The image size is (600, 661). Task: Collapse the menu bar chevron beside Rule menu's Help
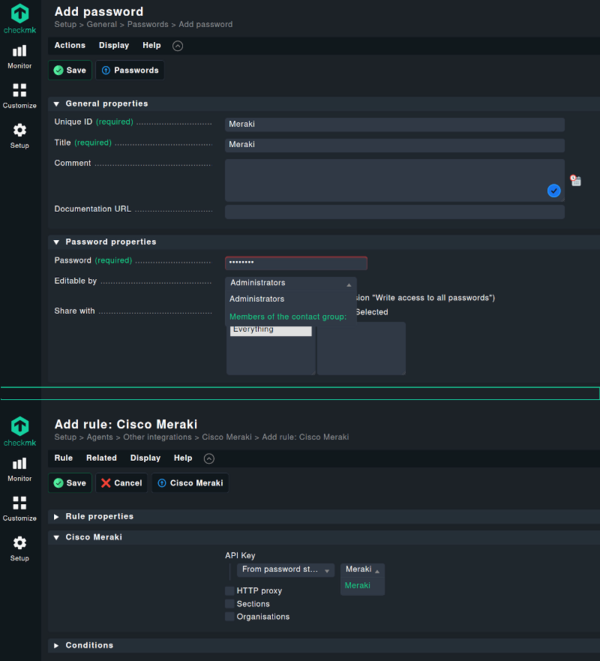208,458
